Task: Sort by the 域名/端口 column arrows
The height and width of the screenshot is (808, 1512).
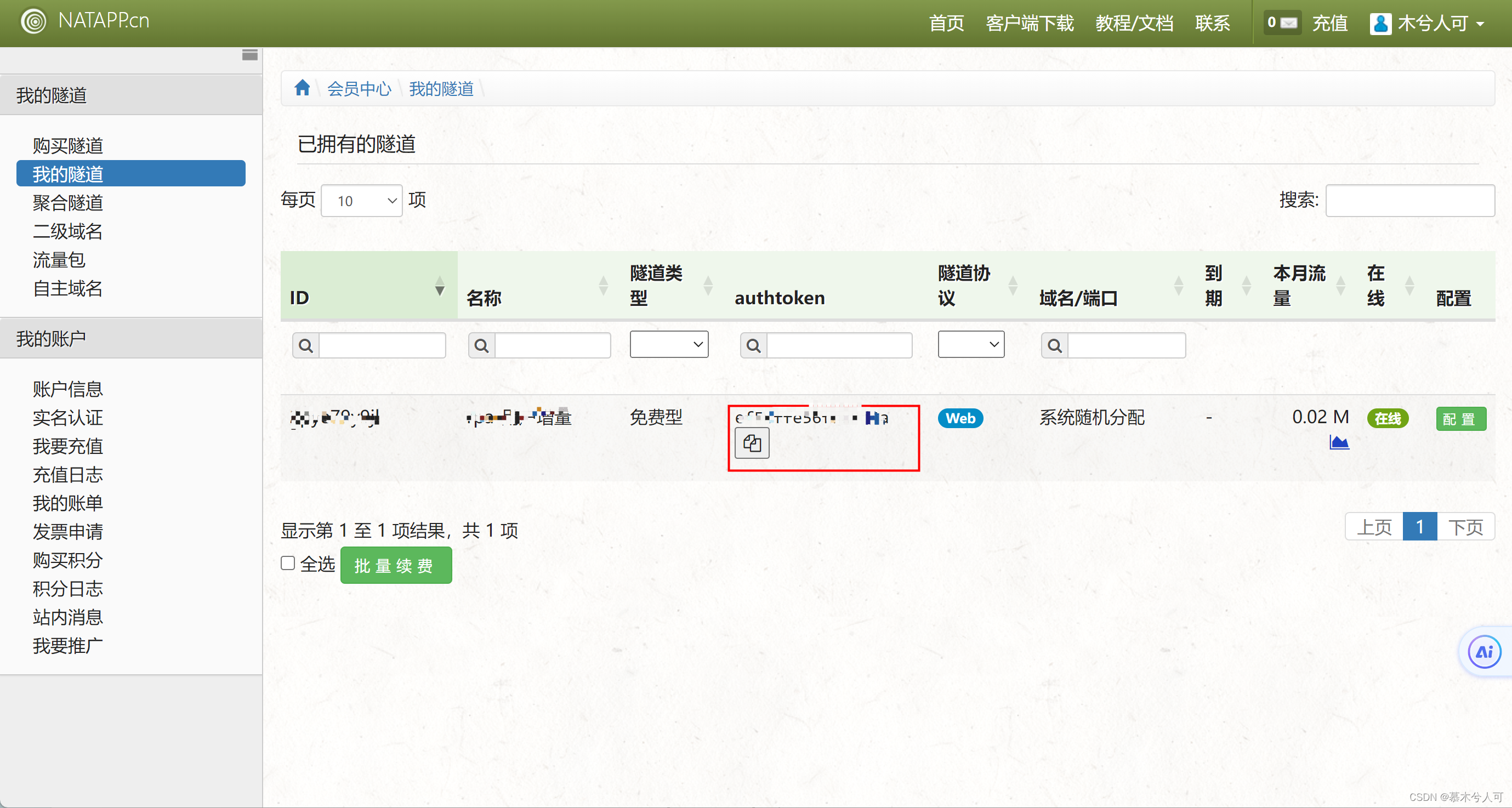Action: 1178,286
